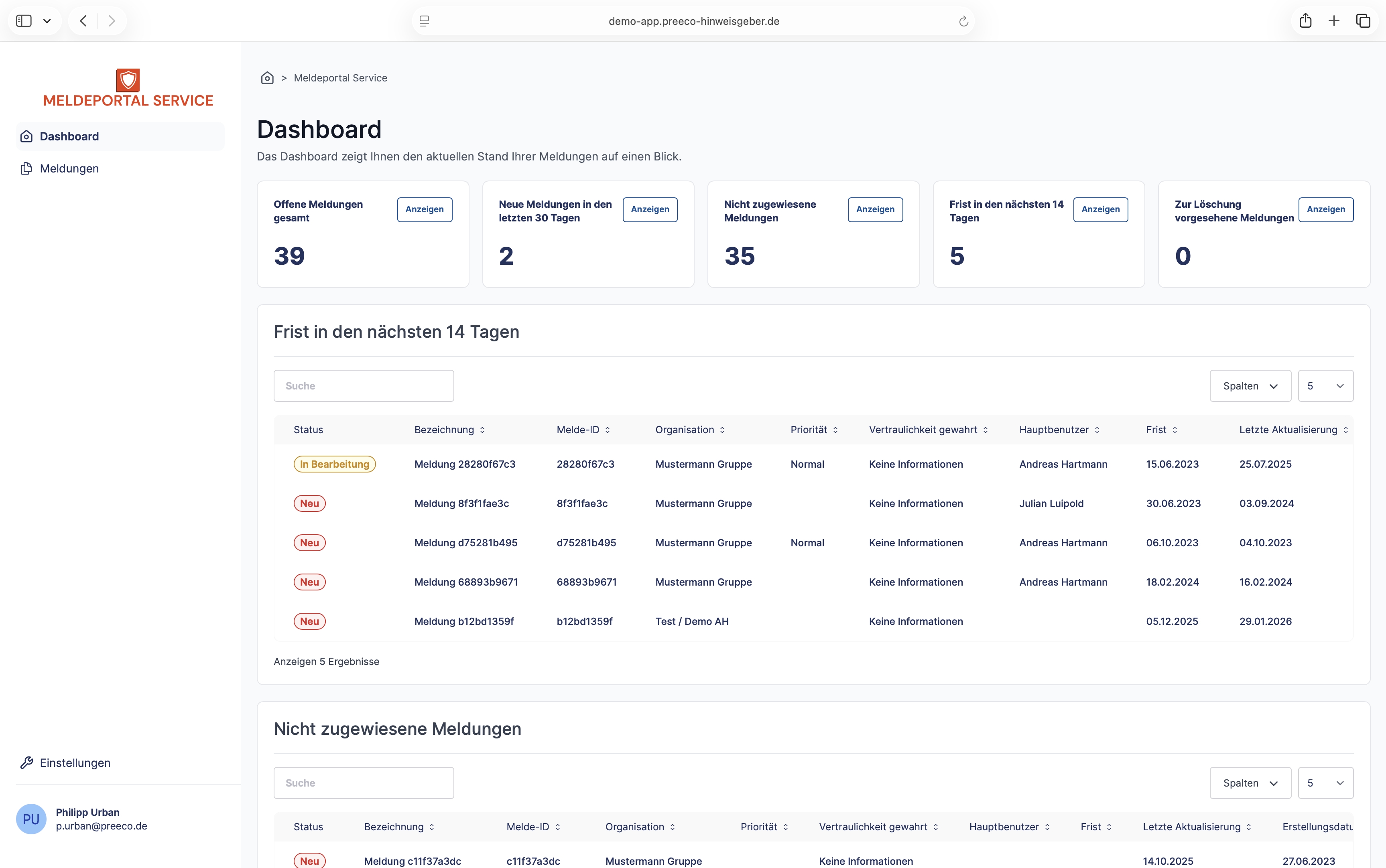This screenshot has width=1386, height=868.
Task: Click the PU user avatar
Action: (31, 819)
